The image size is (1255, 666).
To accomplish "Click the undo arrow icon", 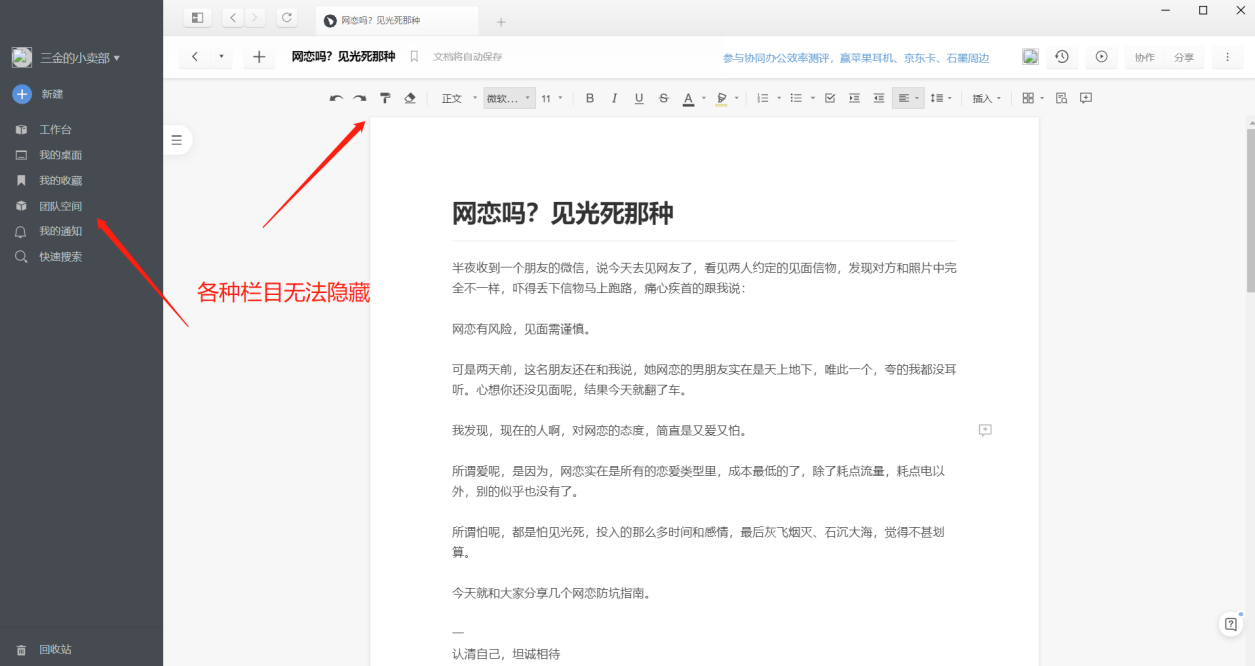I will point(336,97).
